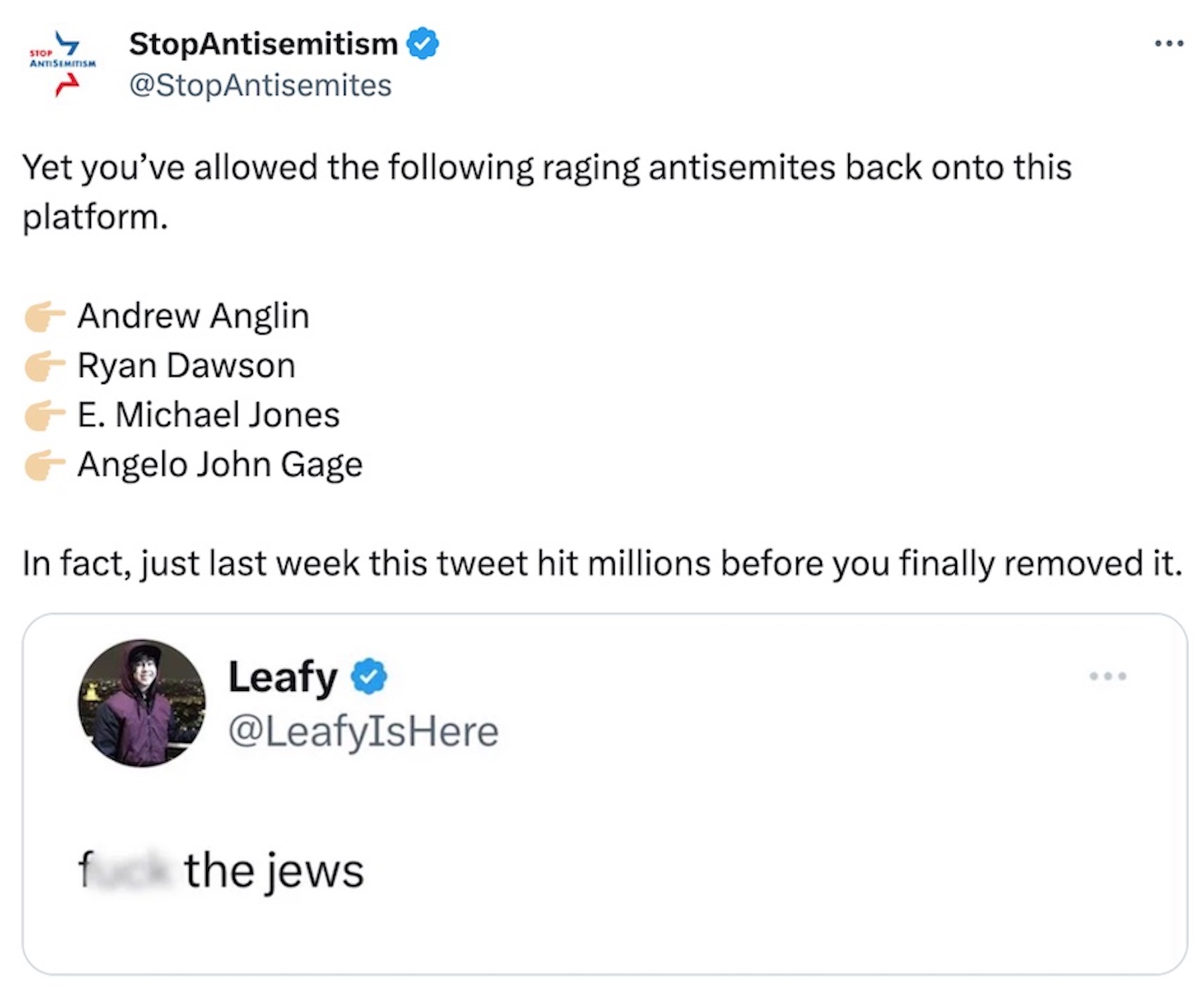
Task: Click the name Angelo John Gage
Action: point(220,464)
